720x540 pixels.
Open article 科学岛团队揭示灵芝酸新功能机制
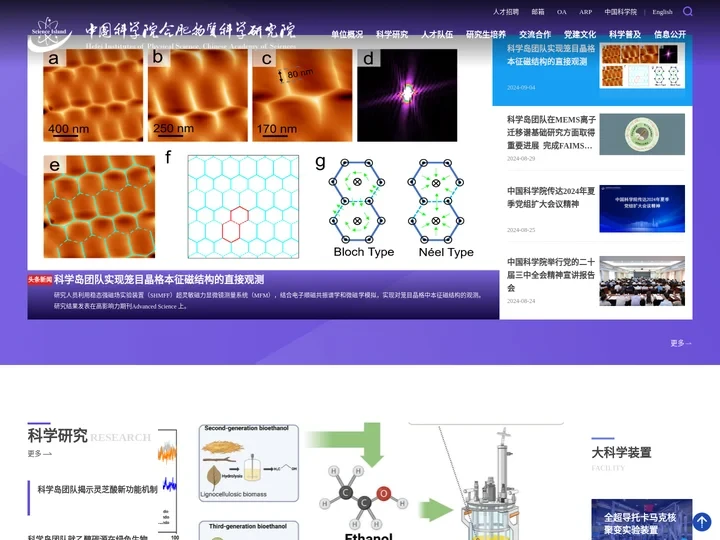pyautogui.click(x=97, y=489)
